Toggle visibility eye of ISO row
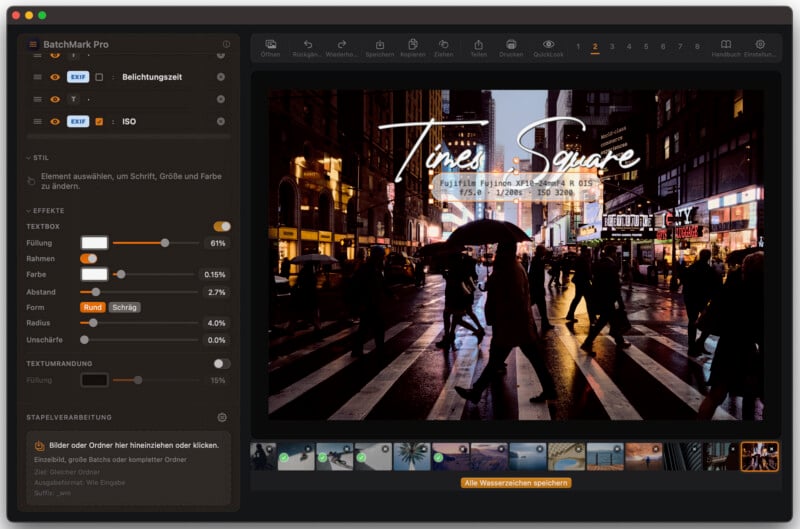The width and height of the screenshot is (800, 529). 55,121
